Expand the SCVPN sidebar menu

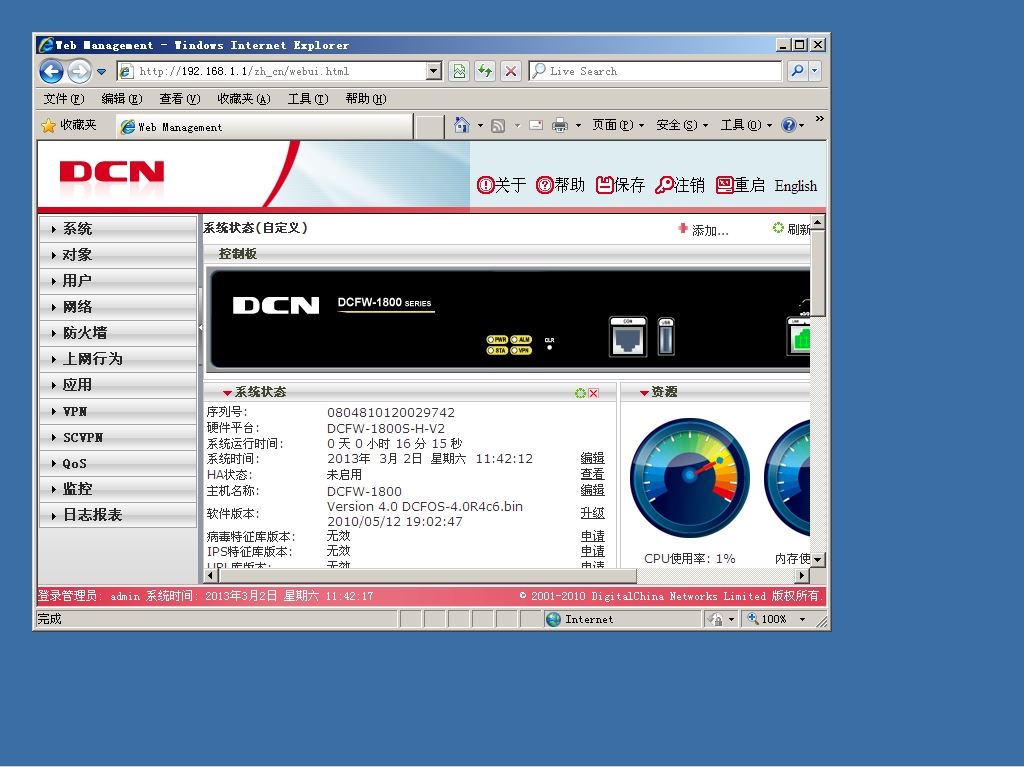coord(118,438)
